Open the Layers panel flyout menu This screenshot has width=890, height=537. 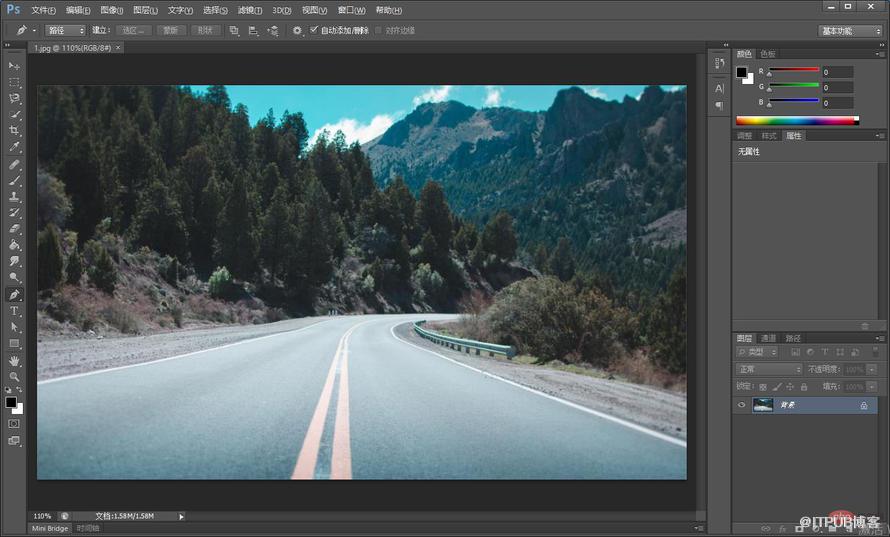pos(880,338)
